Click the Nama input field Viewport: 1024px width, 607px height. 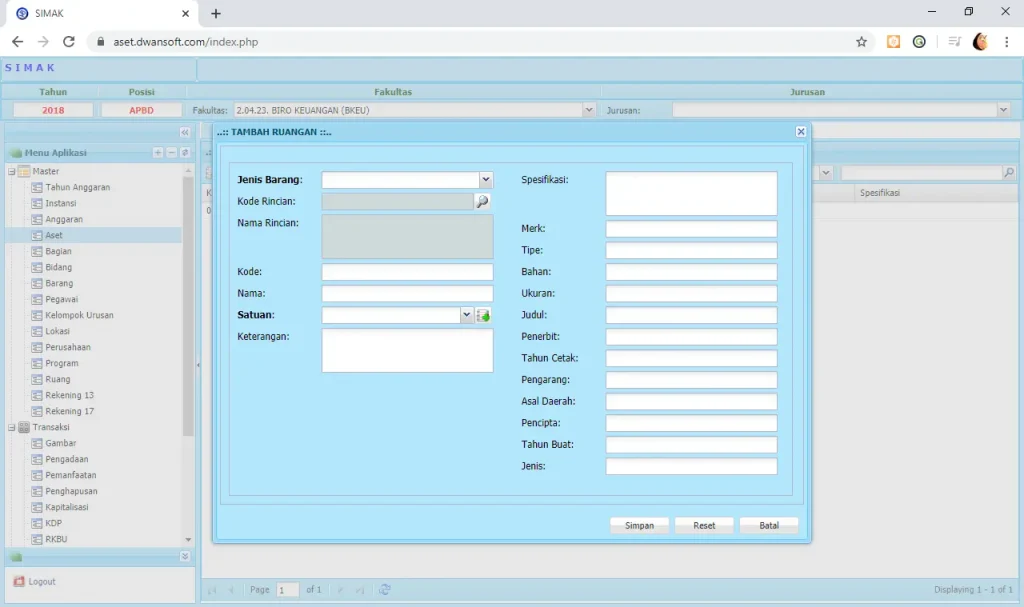tap(408, 293)
